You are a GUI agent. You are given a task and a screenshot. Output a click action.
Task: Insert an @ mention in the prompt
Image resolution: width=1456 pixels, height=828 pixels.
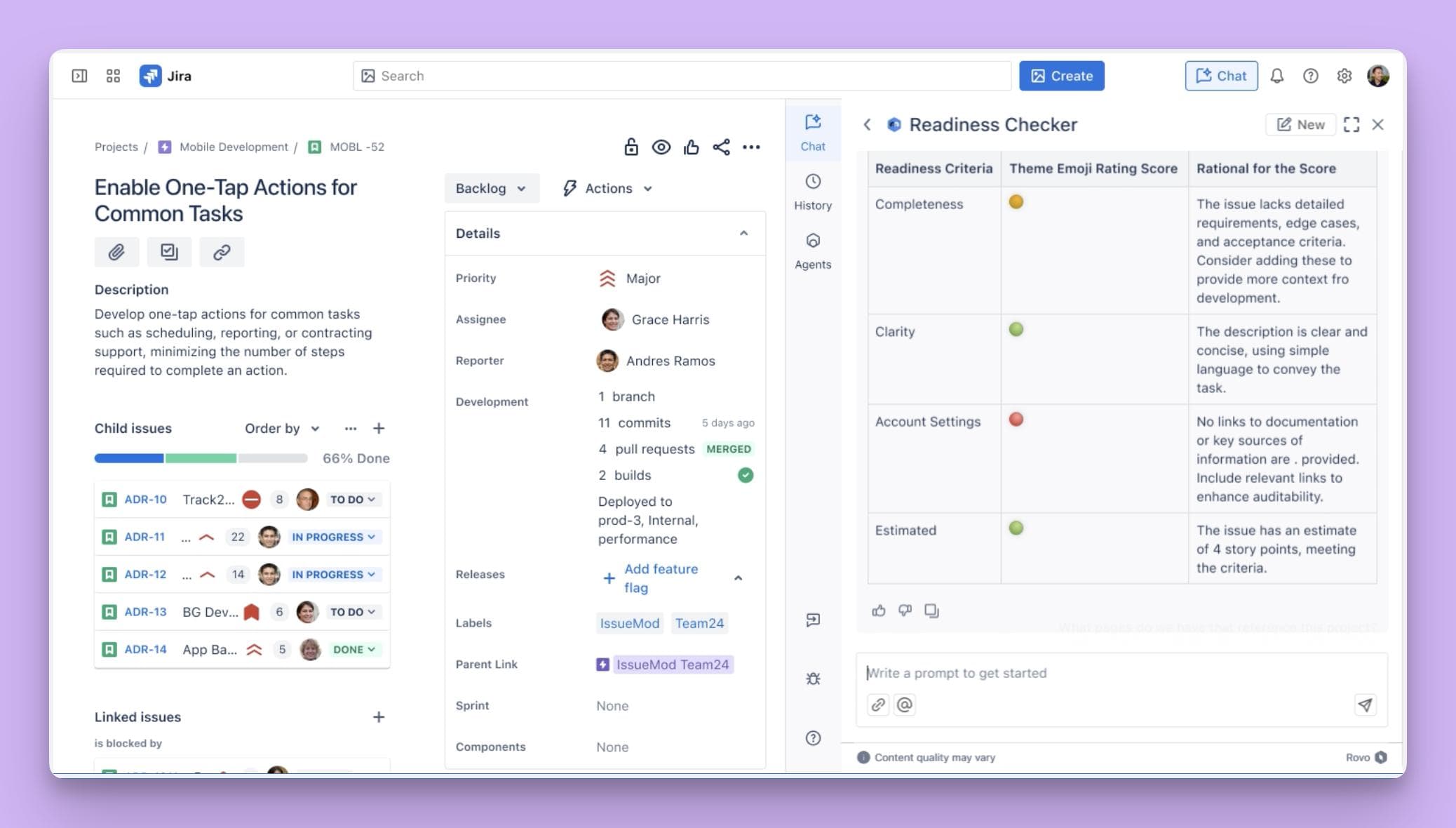[x=905, y=705]
